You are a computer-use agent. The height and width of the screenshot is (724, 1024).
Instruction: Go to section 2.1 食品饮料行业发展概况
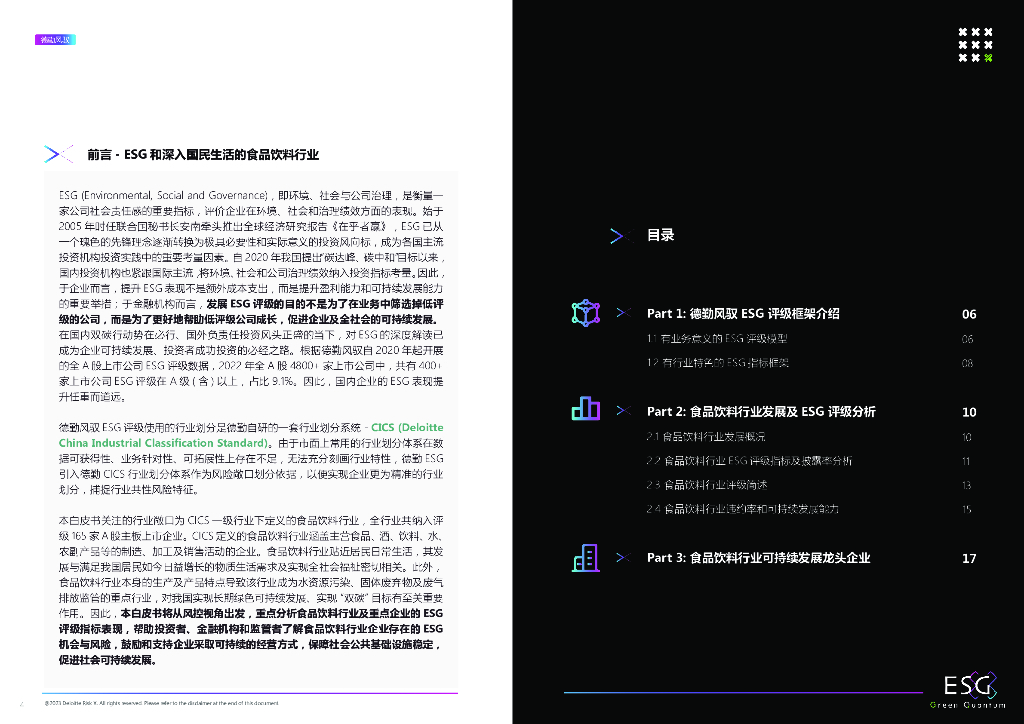[705, 437]
